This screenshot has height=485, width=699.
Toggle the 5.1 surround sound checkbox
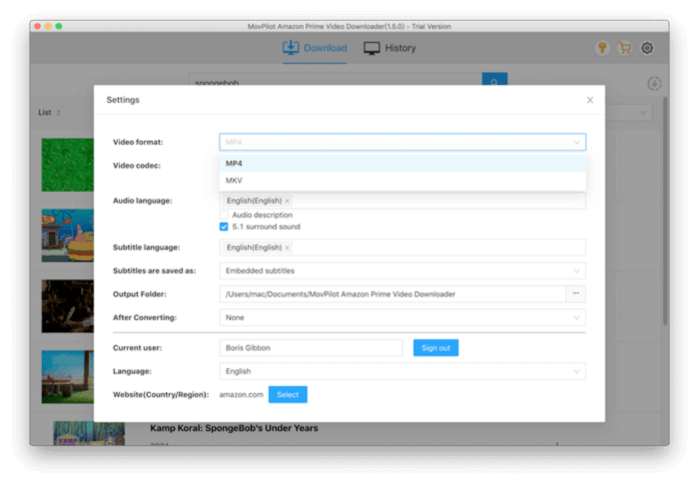click(224, 227)
